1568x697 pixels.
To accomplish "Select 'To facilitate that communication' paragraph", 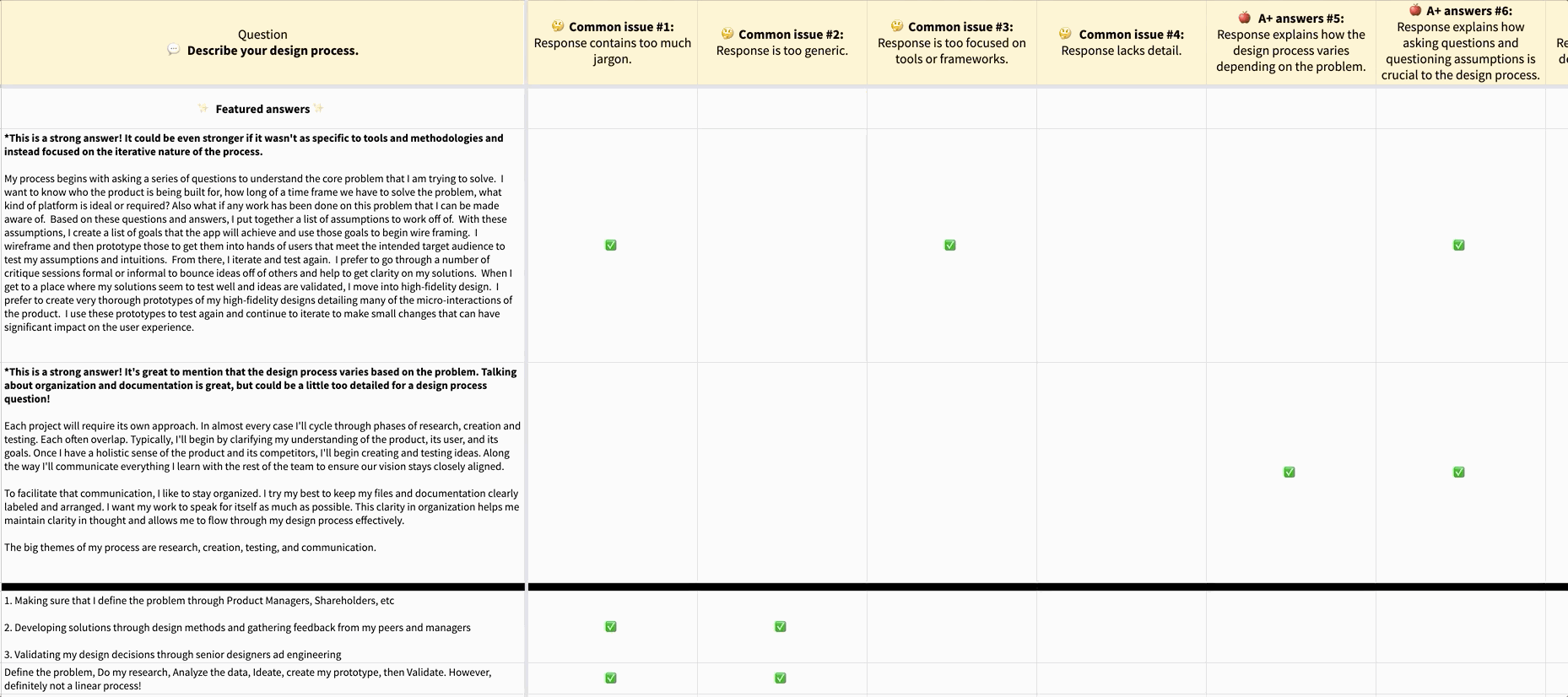I will point(262,507).
